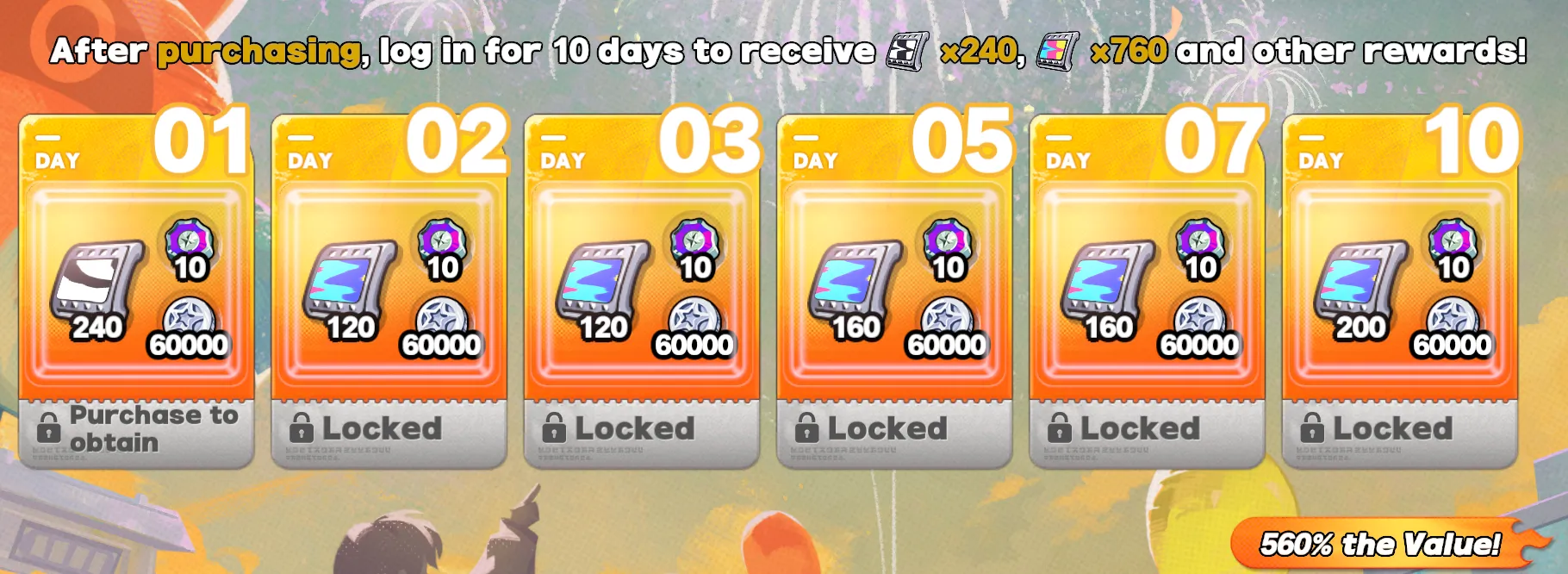Select the Day 07 tape worth 160
The width and height of the screenshot is (1568, 574).
pos(1108,284)
